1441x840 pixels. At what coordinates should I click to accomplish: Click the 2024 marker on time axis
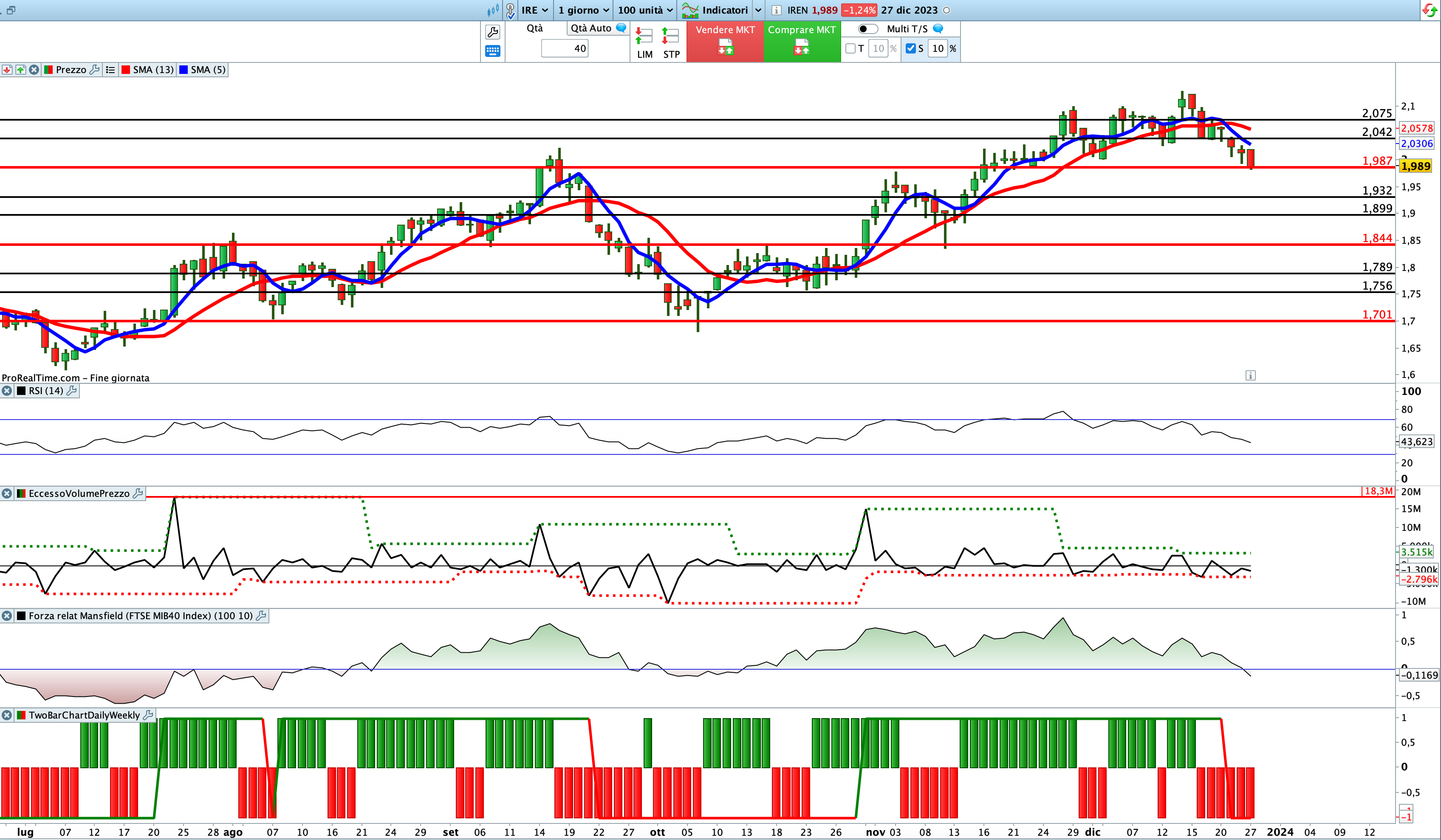pyautogui.click(x=1280, y=832)
